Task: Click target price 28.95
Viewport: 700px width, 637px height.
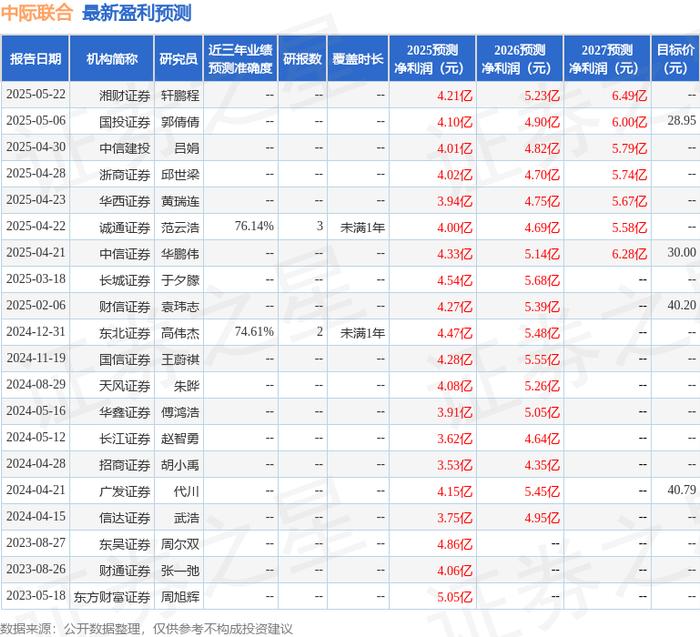Action: (x=682, y=120)
